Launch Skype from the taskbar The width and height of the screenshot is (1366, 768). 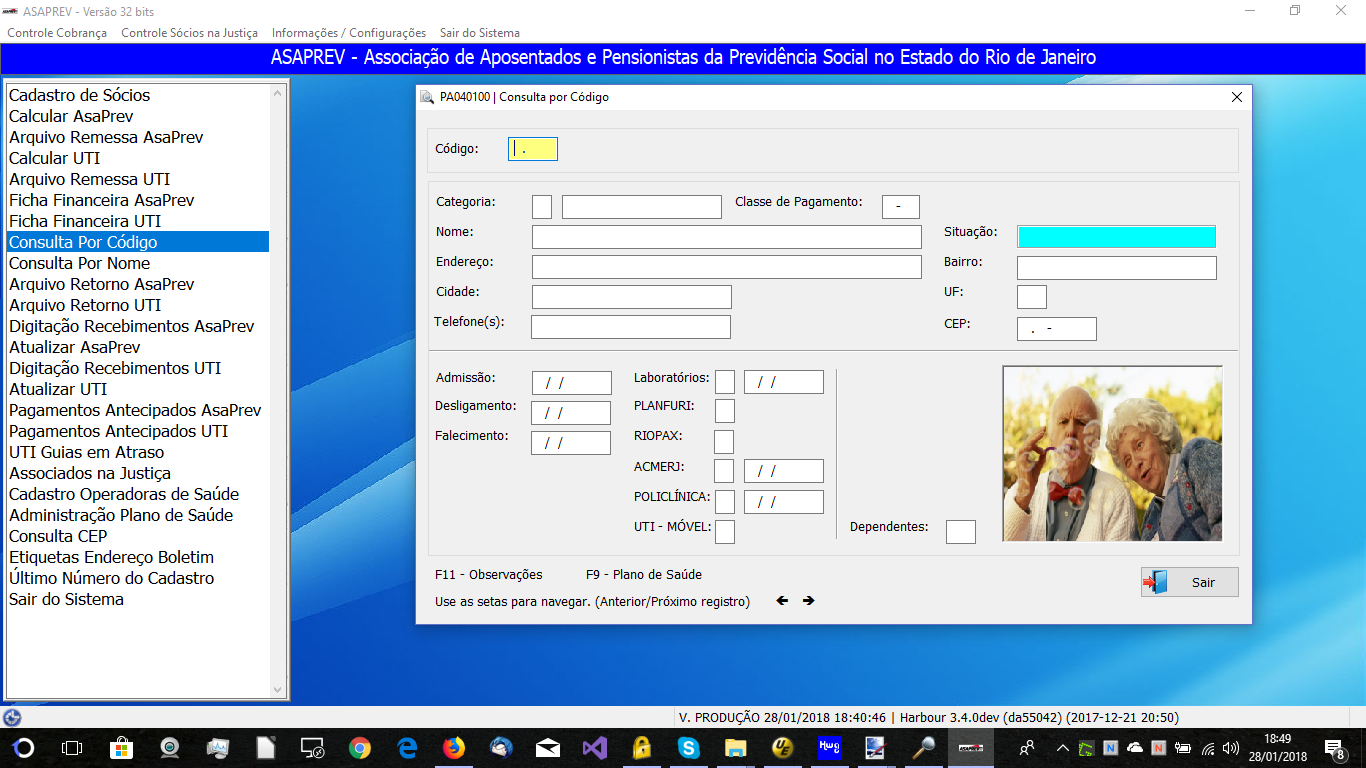point(688,748)
